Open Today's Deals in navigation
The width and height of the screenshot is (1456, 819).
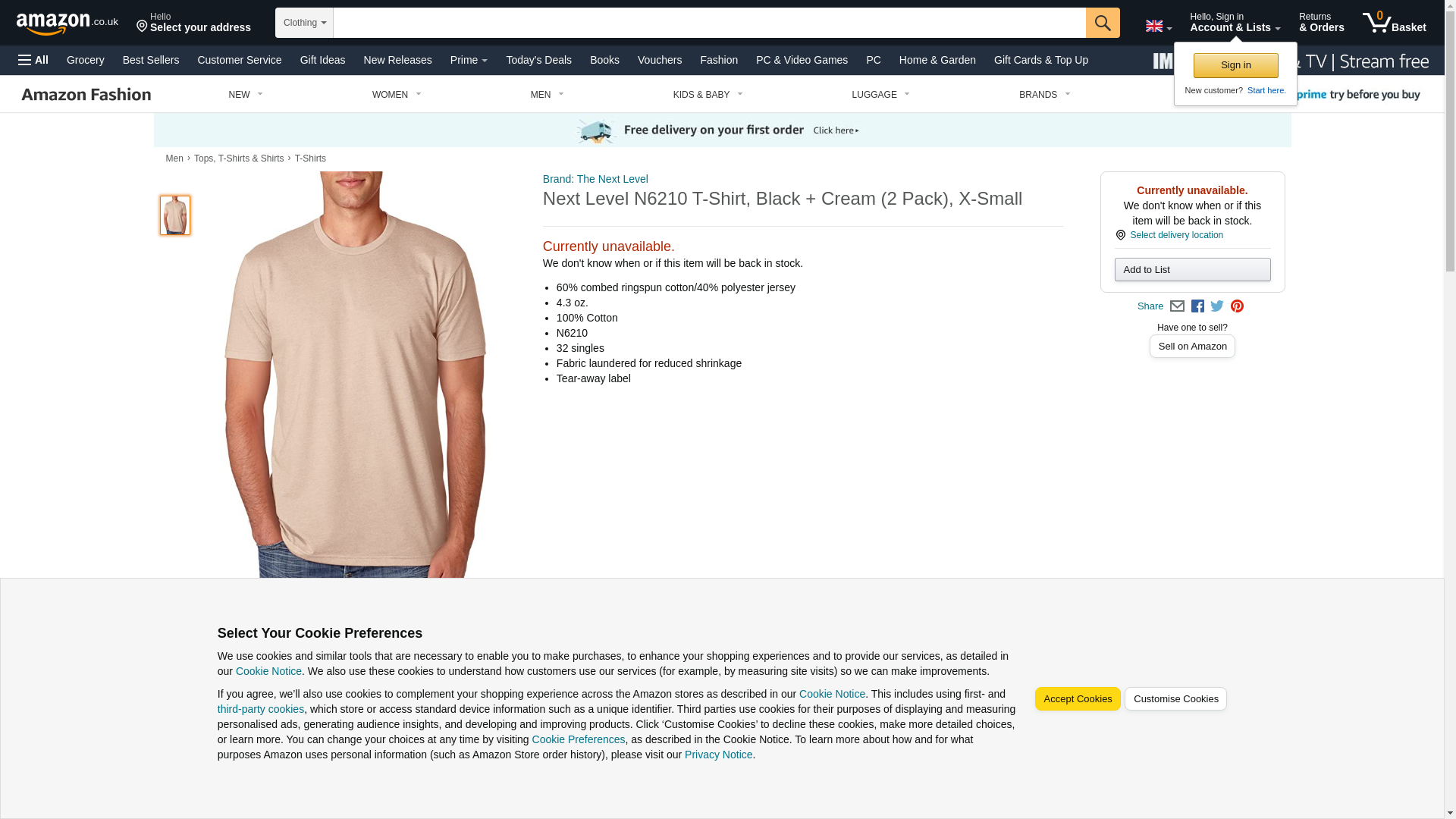click(x=538, y=60)
